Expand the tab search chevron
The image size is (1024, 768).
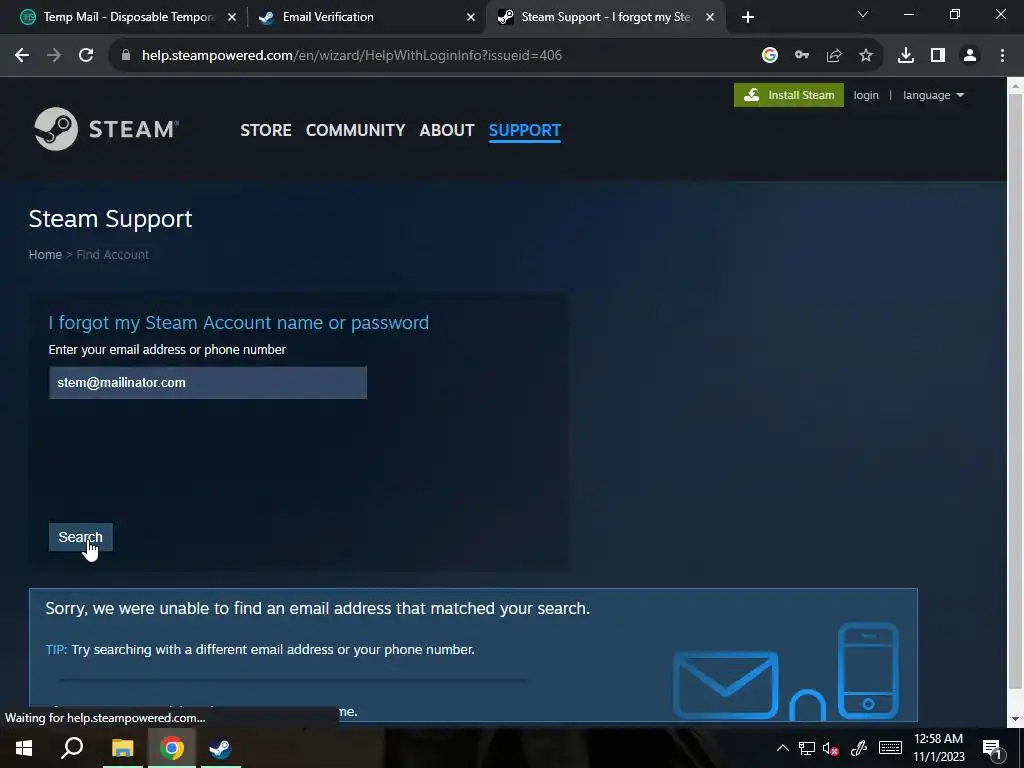coord(863,14)
